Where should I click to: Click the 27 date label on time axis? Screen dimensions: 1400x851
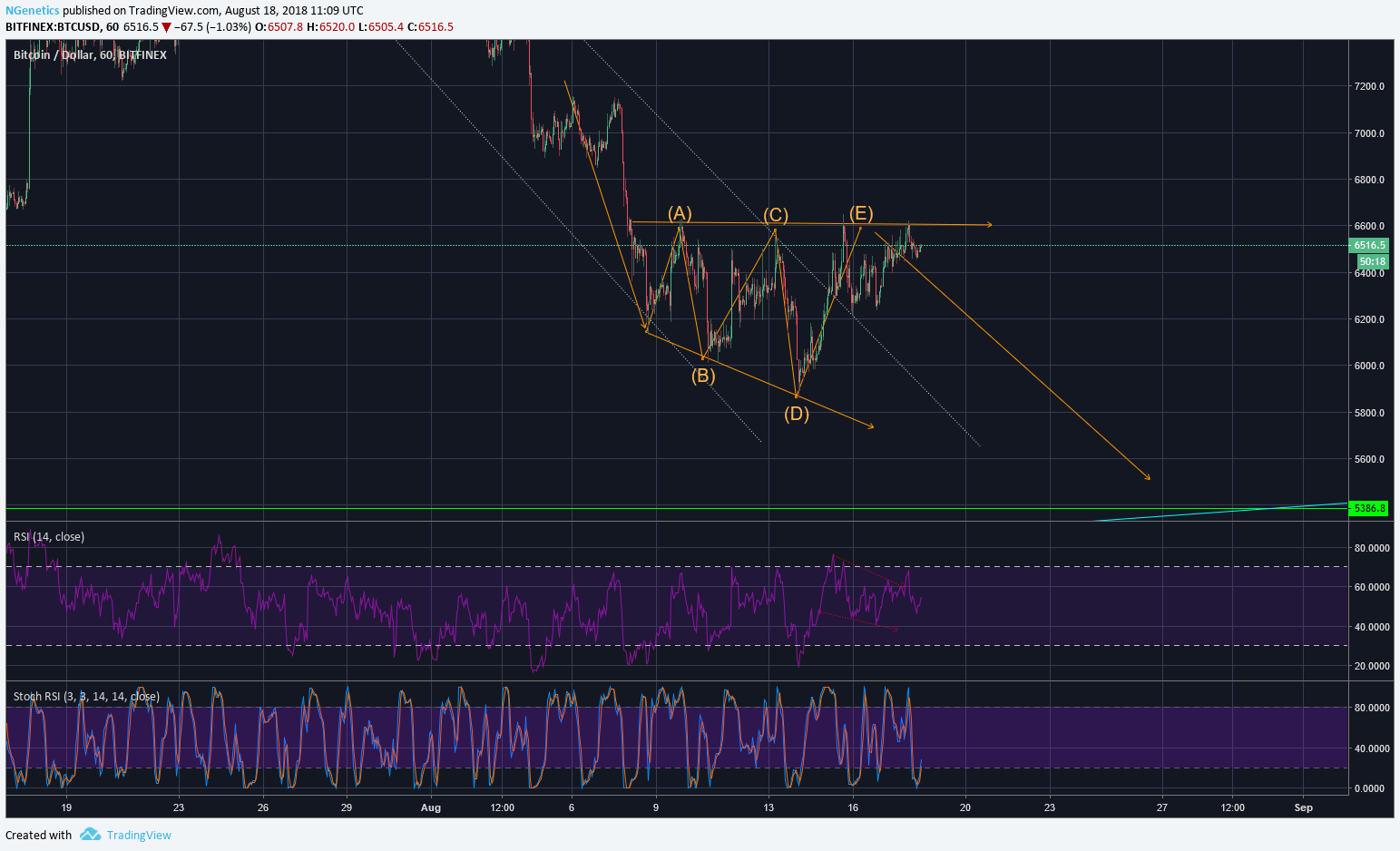point(1162,807)
